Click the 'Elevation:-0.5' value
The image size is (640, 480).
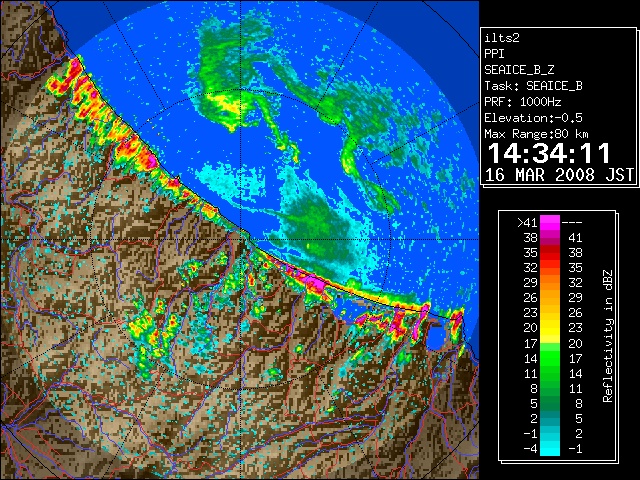pyautogui.click(x=533, y=118)
